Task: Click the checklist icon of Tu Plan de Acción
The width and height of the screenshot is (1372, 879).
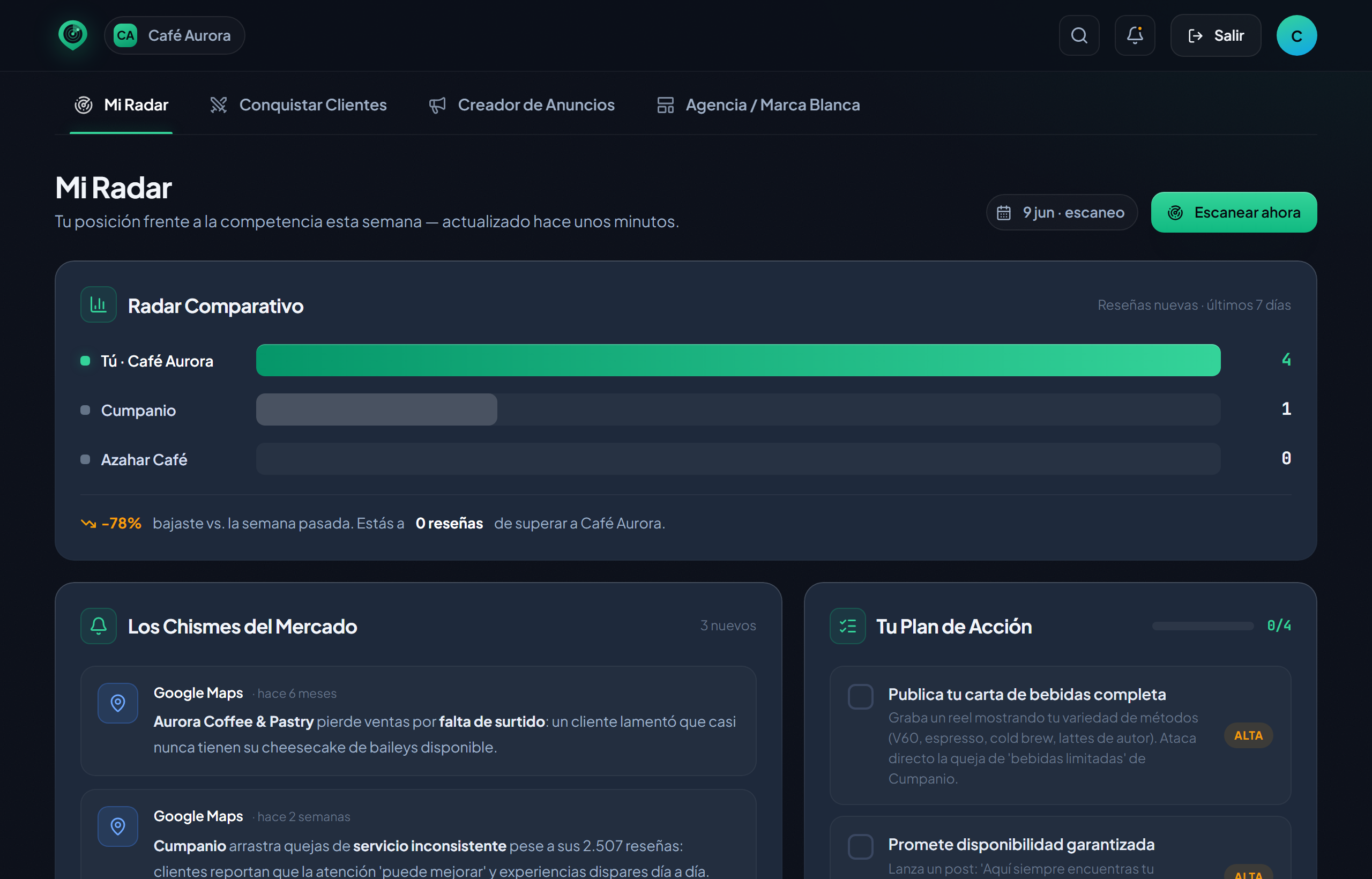Action: pos(847,626)
